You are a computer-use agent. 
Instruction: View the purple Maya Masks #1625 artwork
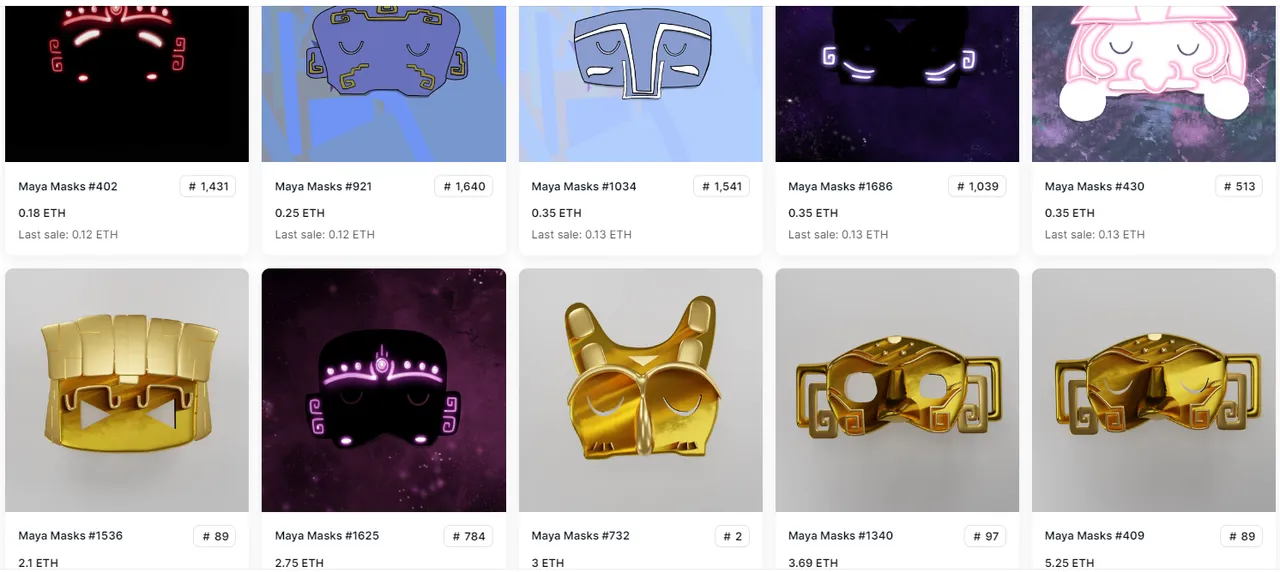pos(384,390)
